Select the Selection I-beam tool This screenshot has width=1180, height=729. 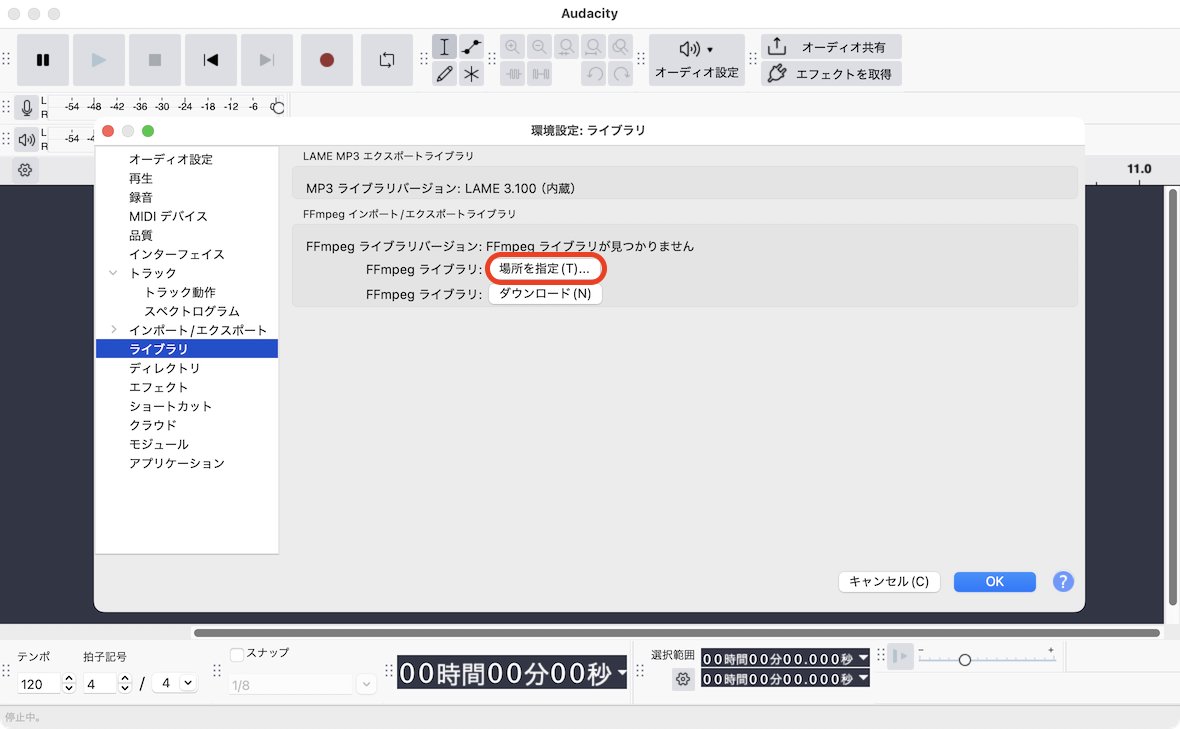[x=445, y=47]
